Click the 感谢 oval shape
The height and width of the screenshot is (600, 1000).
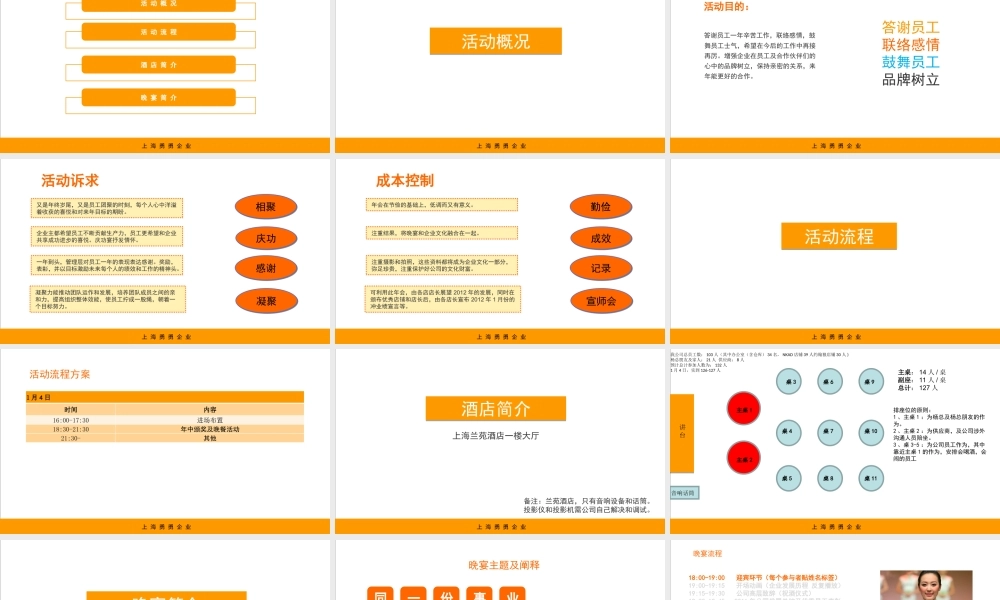266,269
